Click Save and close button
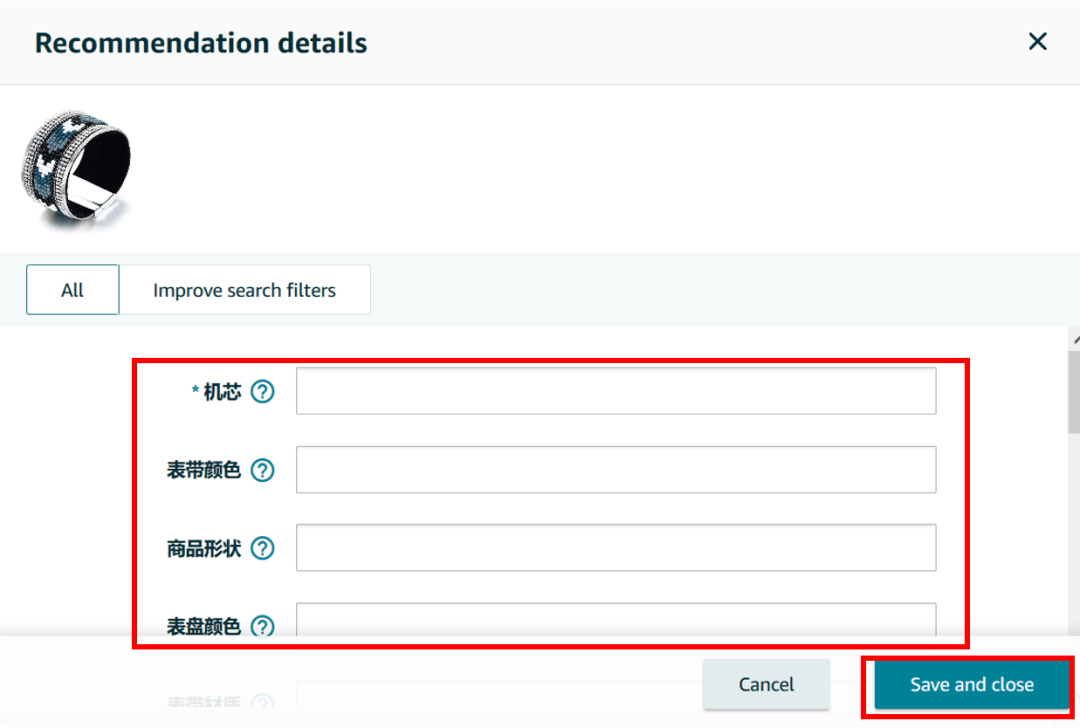This screenshot has height=728, width=1080. point(971,684)
